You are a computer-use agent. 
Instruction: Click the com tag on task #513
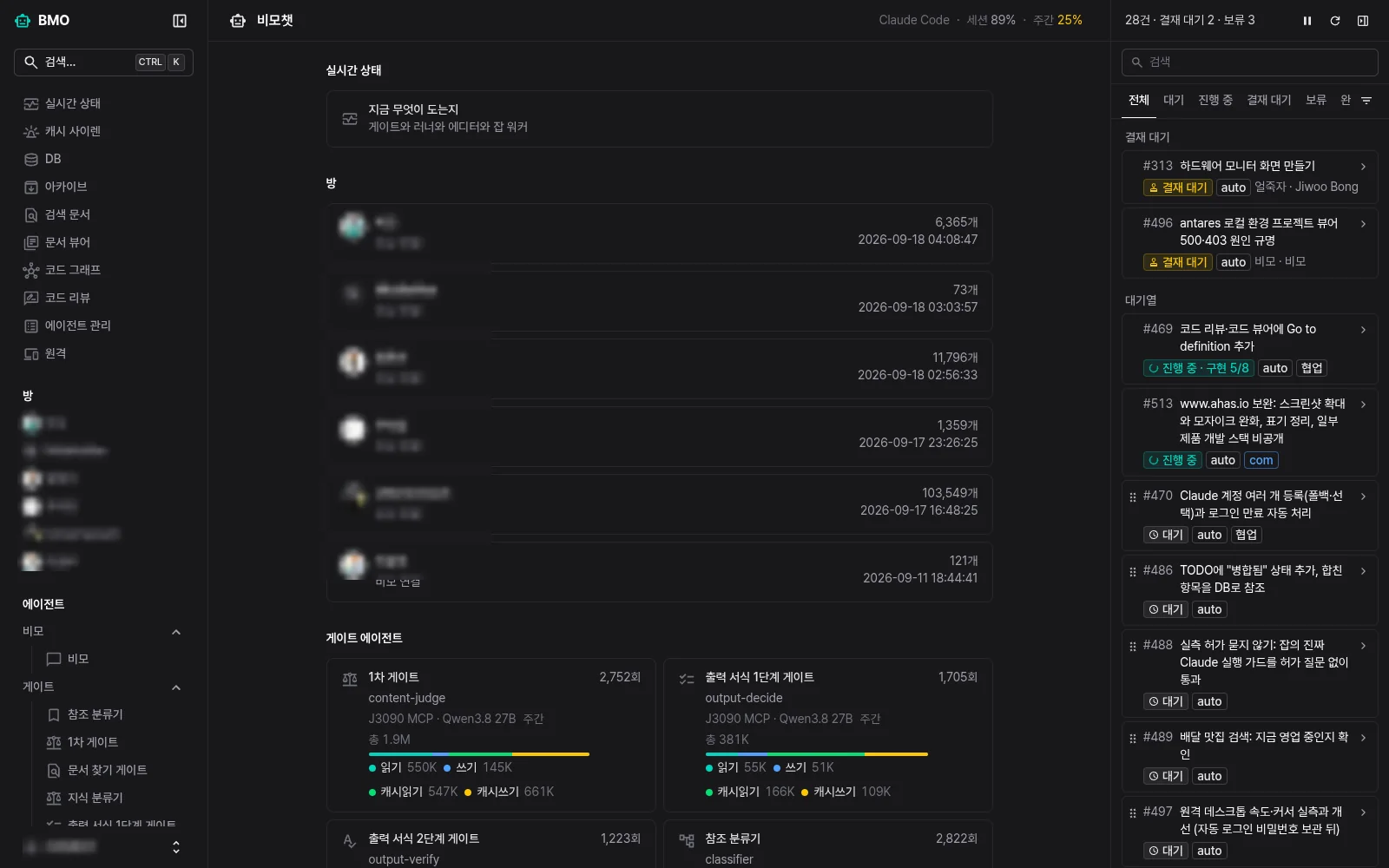[1261, 460]
